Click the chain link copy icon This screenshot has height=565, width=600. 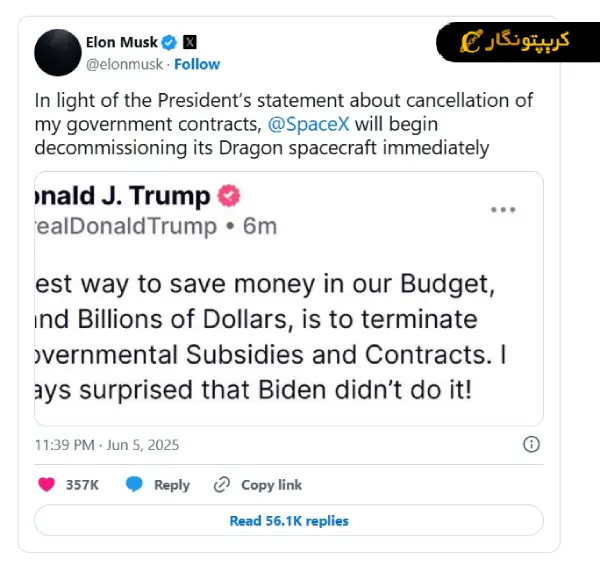[222, 485]
